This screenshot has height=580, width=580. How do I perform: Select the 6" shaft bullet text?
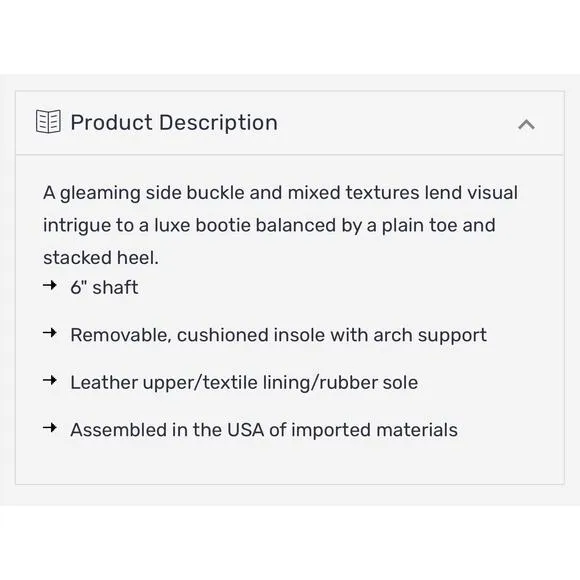(104, 287)
